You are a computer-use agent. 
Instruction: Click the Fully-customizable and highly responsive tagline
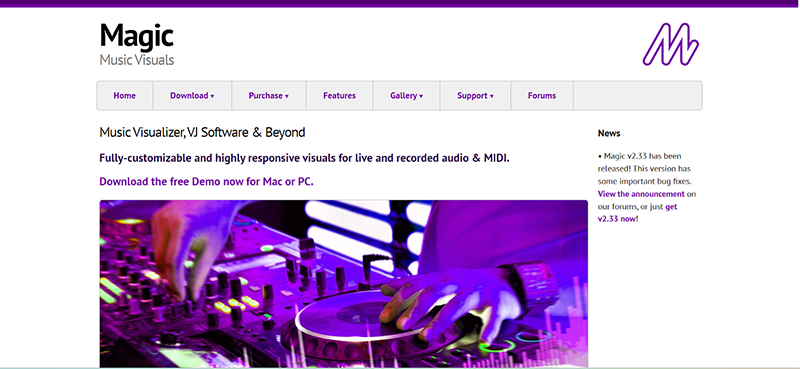(305, 158)
